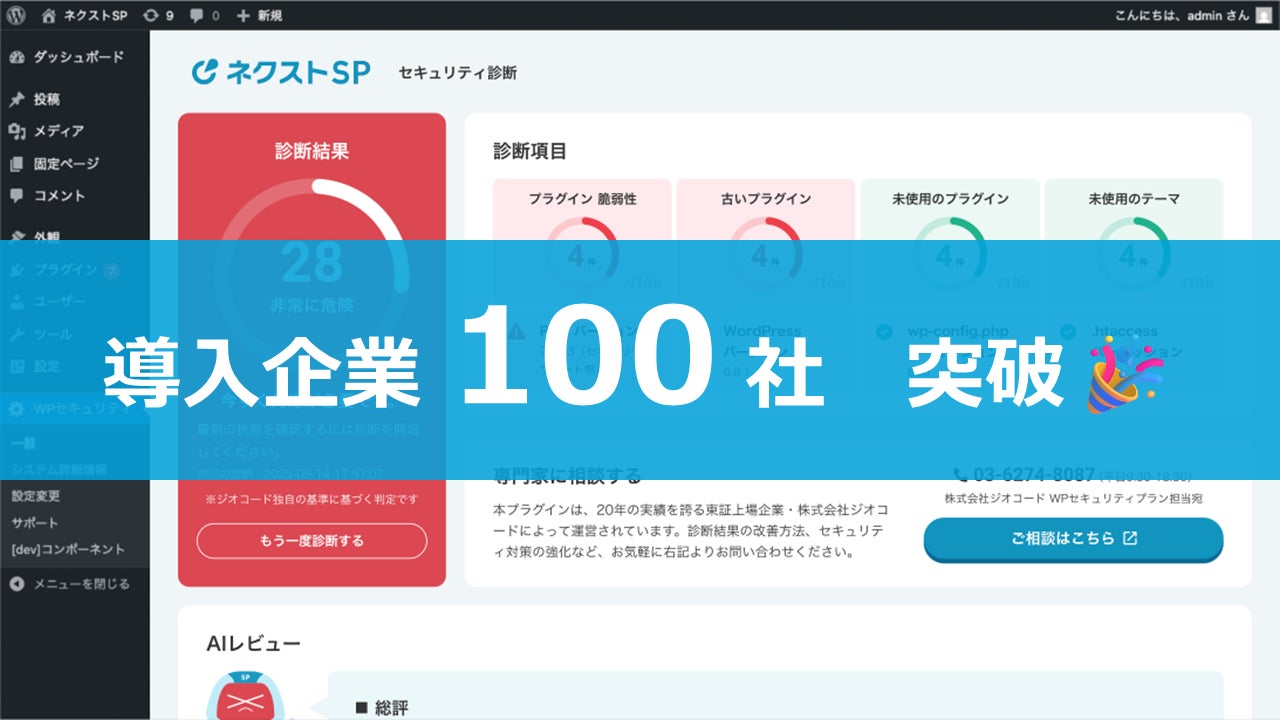Screen dimensions: 1280x720
Task: Click the 診断結果 heading
Action: point(312,152)
